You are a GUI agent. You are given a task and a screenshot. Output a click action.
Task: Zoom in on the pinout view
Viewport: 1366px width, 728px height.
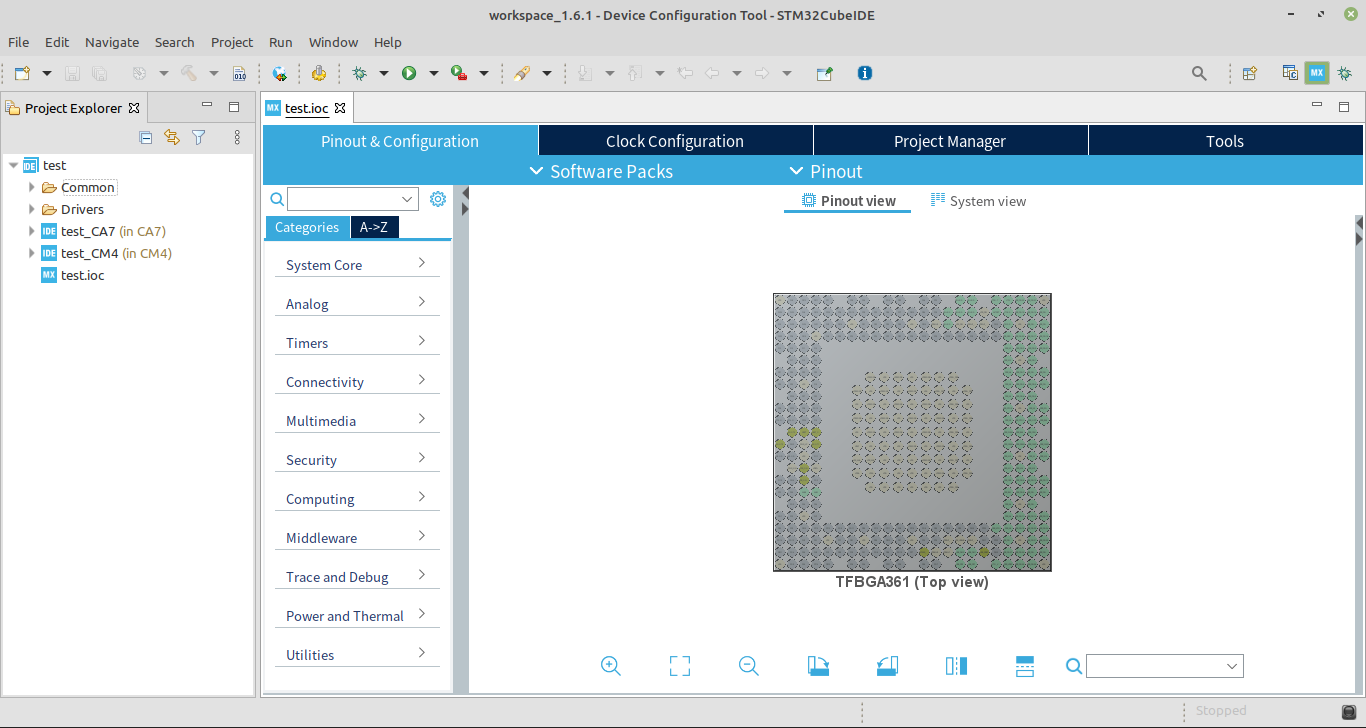point(611,666)
